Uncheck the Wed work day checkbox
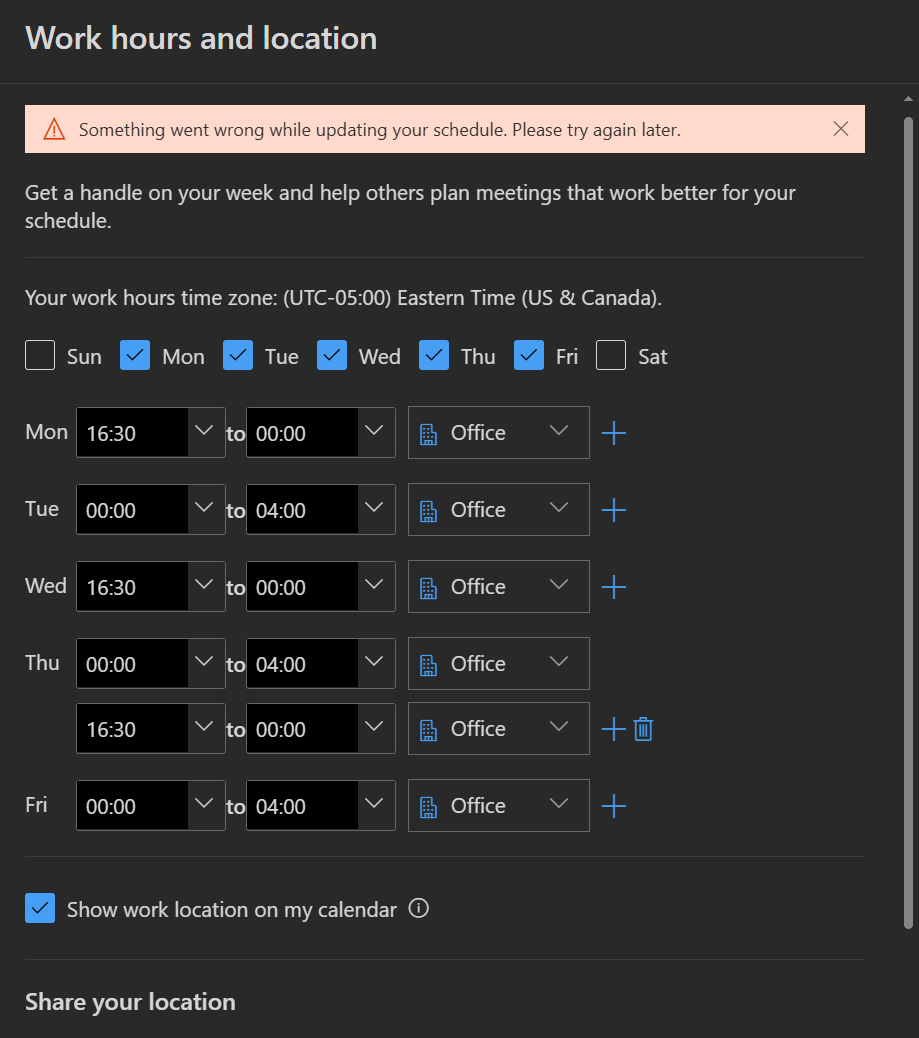Viewport: 919px width, 1038px height. pyautogui.click(x=332, y=355)
